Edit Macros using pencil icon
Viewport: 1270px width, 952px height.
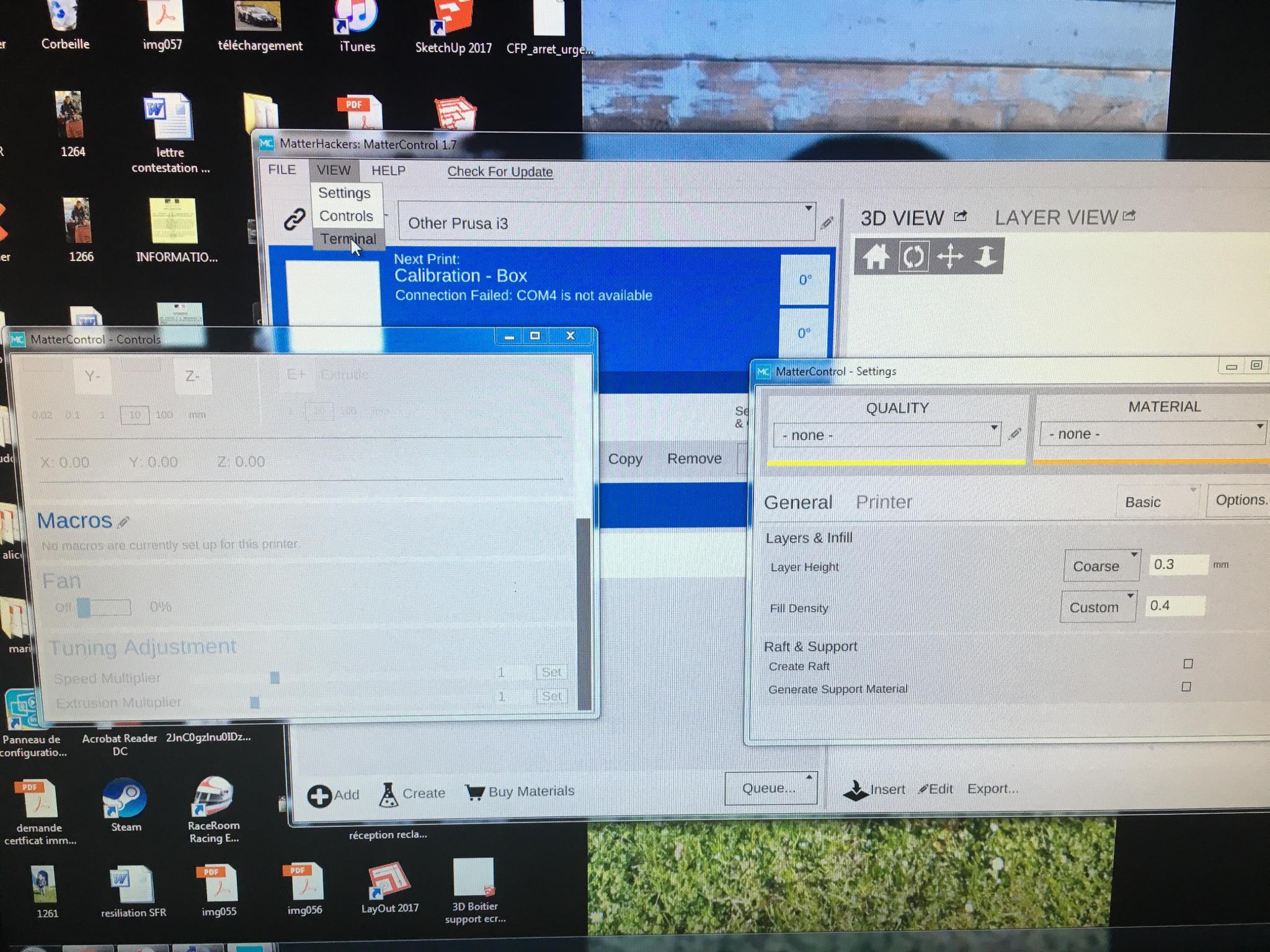123,522
